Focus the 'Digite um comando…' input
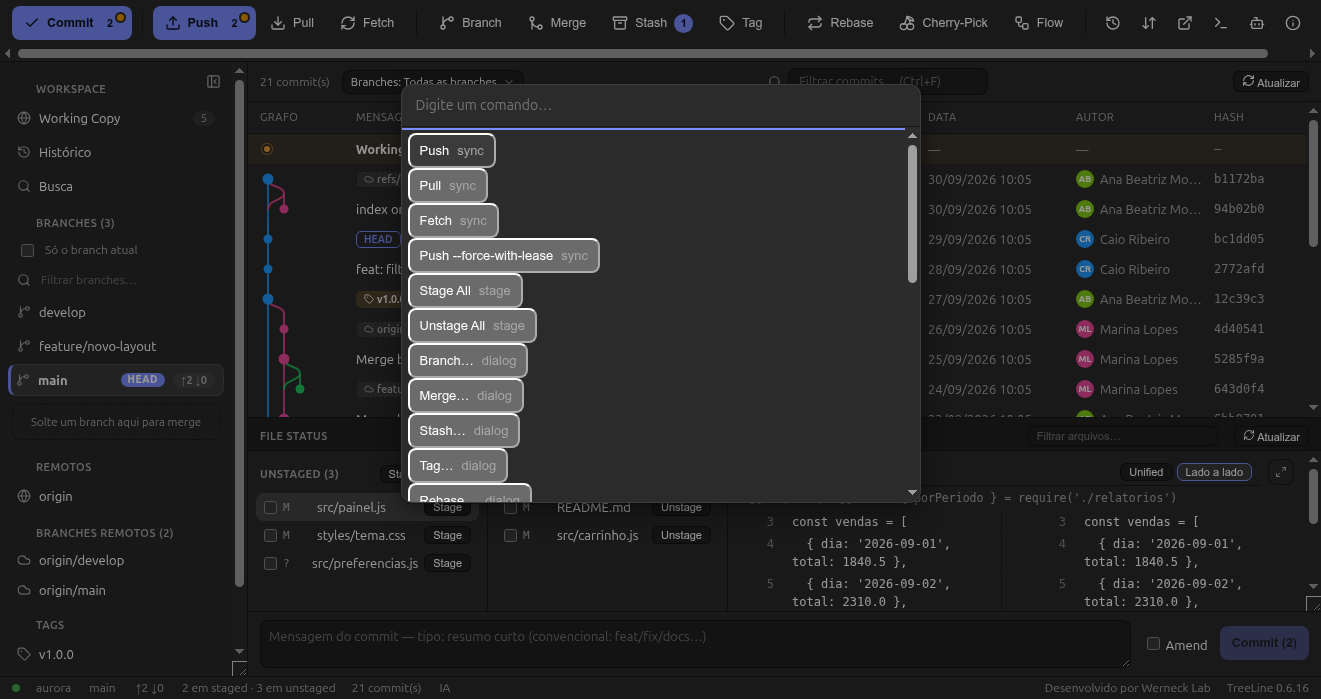Image resolution: width=1321 pixels, height=699 pixels. coord(653,106)
